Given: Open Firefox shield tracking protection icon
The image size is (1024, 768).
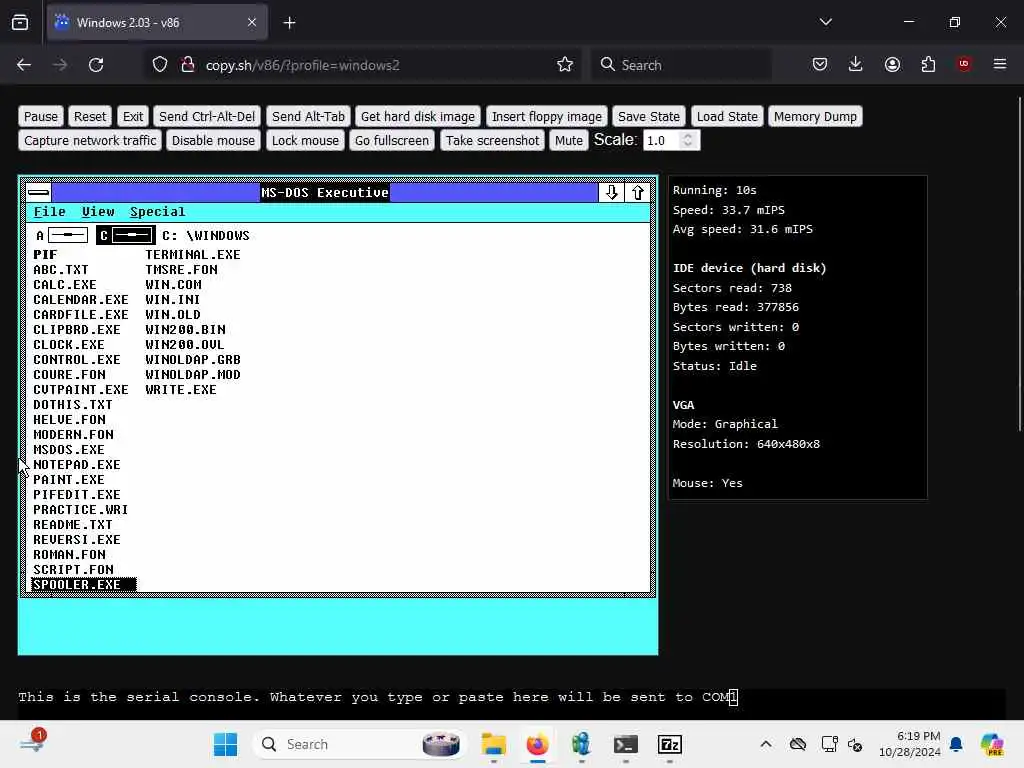Looking at the screenshot, I should pos(160,65).
